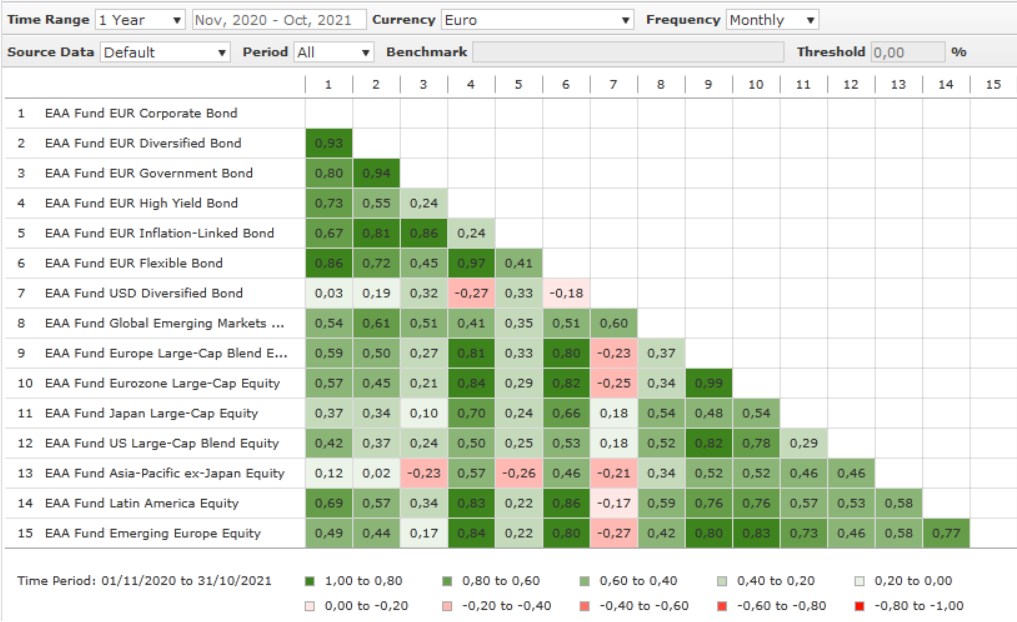1017x622 pixels.
Task: Click the date range field Nov 2020 - Oct 2021
Action: 277,20
